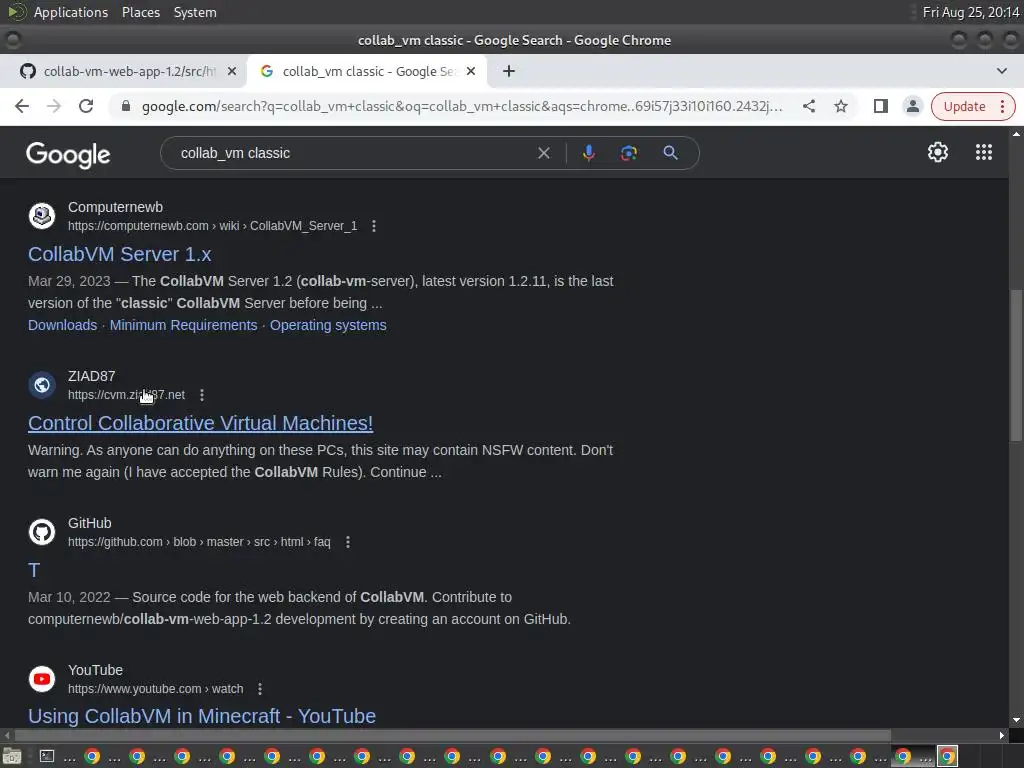Open a new browser tab

click(509, 71)
